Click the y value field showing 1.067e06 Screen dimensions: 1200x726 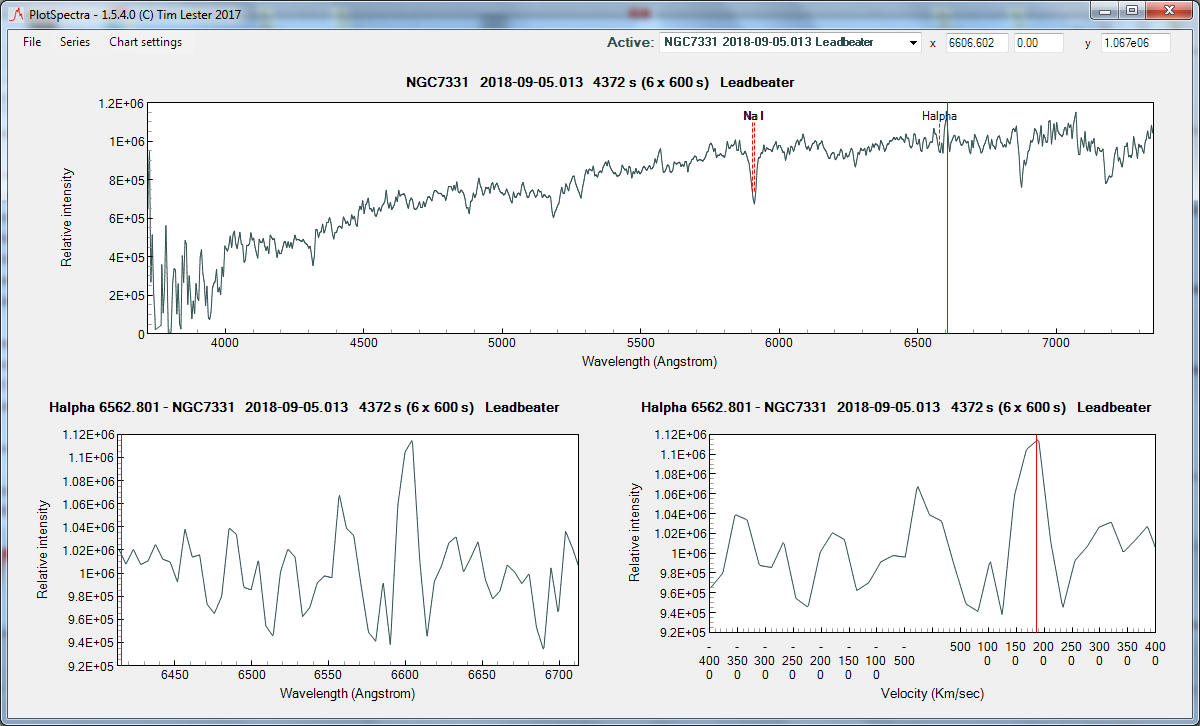pos(1134,43)
